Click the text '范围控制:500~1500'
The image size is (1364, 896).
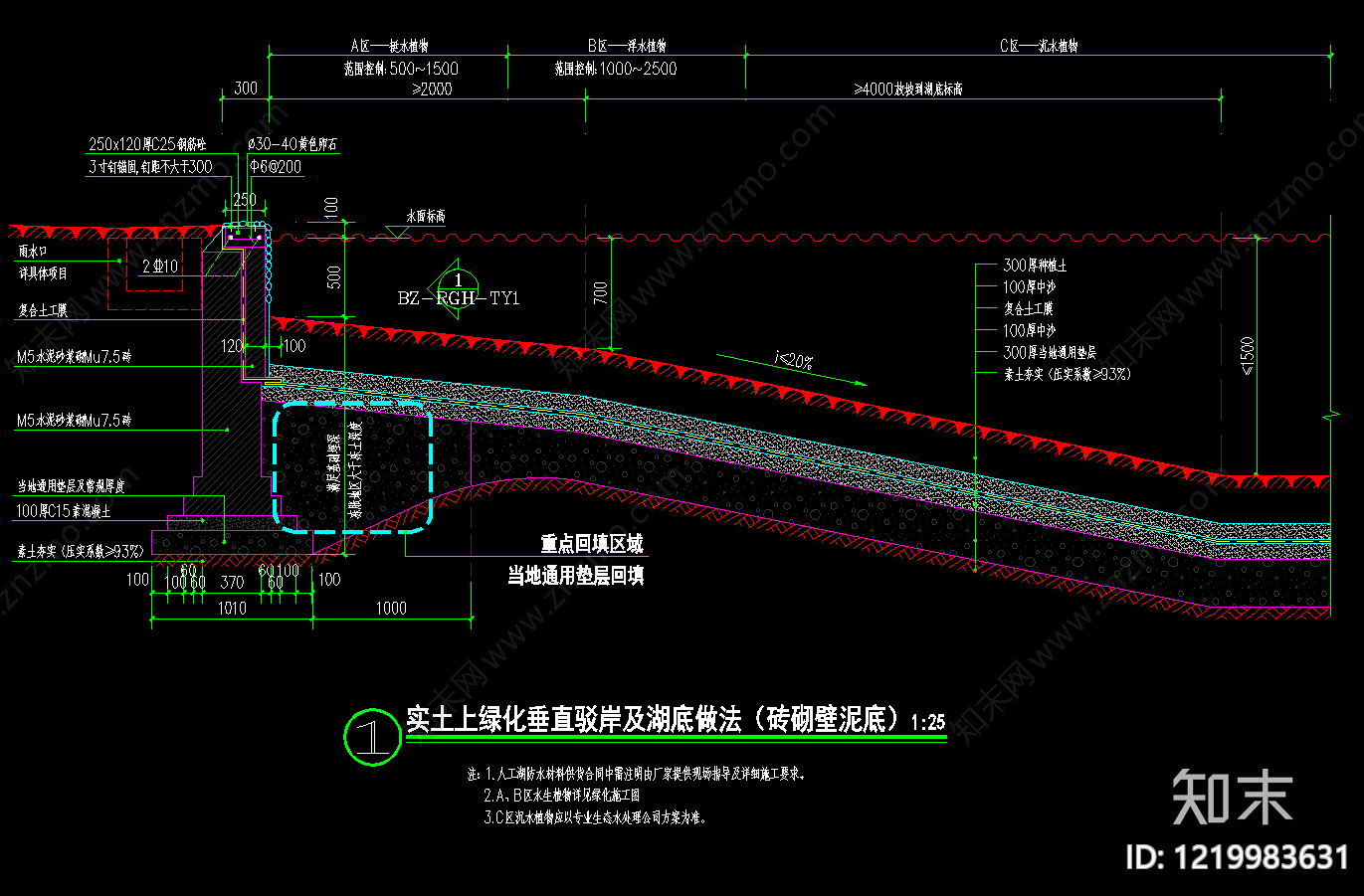point(401,69)
